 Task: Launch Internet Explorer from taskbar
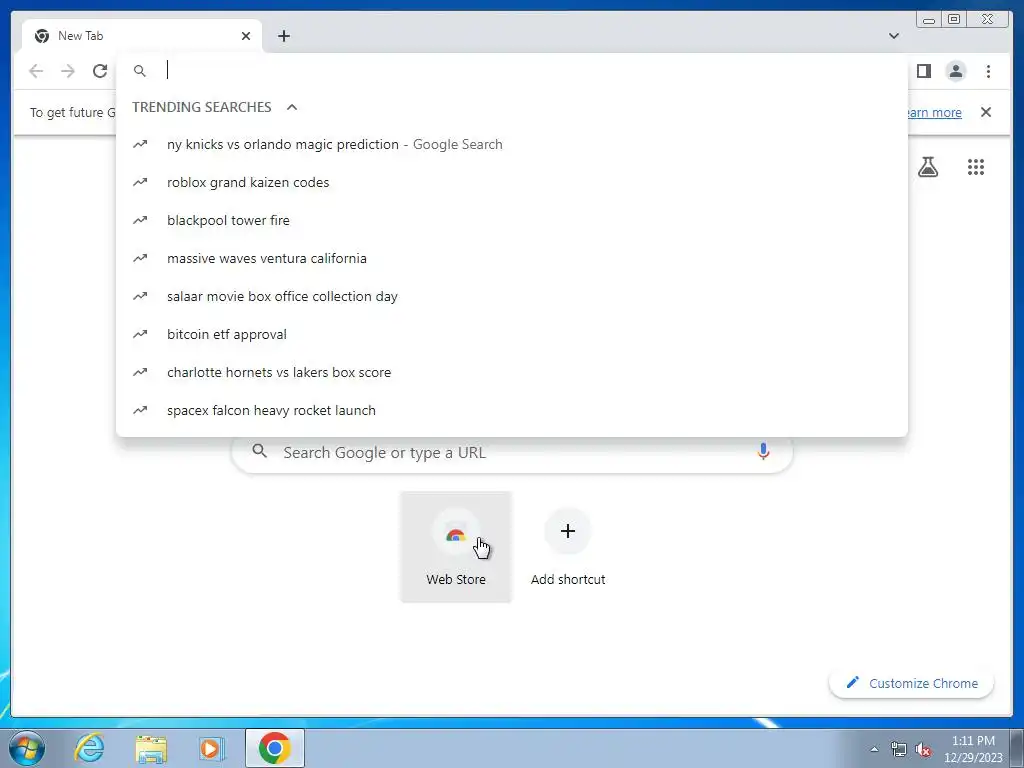pyautogui.click(x=89, y=748)
